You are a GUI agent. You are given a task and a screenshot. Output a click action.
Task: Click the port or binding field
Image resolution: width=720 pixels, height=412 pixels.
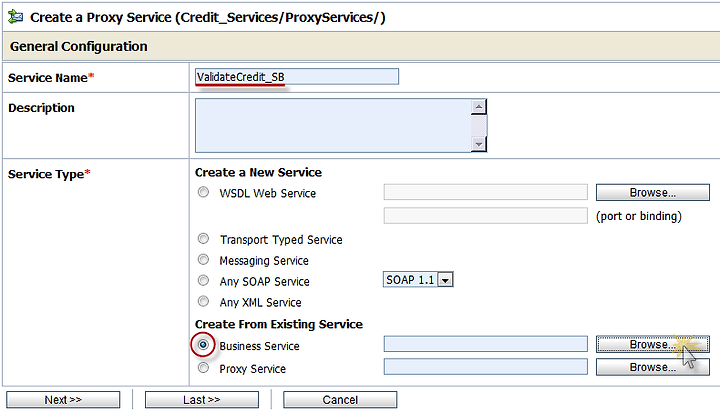coord(485,215)
